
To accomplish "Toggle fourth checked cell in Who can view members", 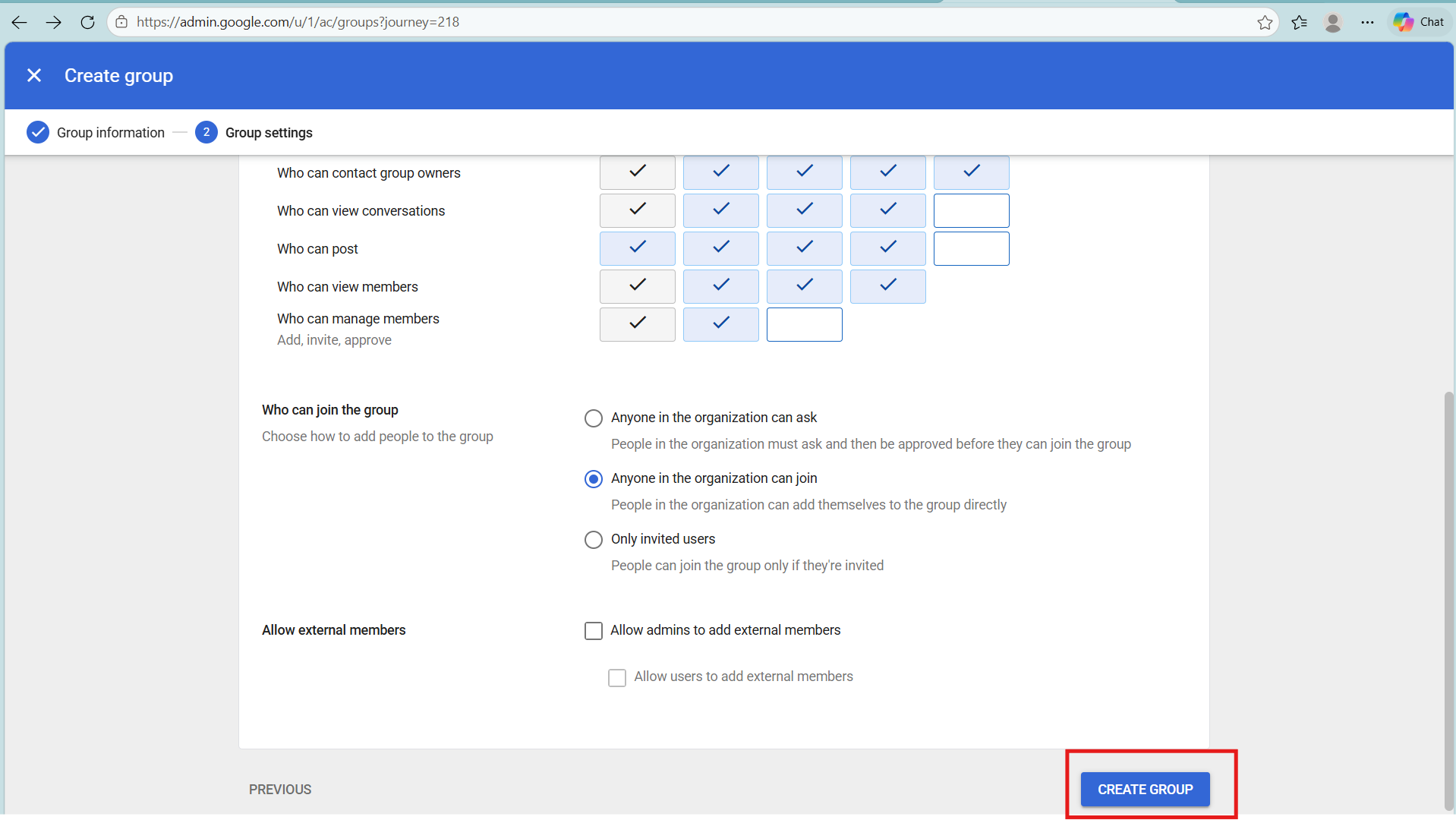I will click(887, 286).
